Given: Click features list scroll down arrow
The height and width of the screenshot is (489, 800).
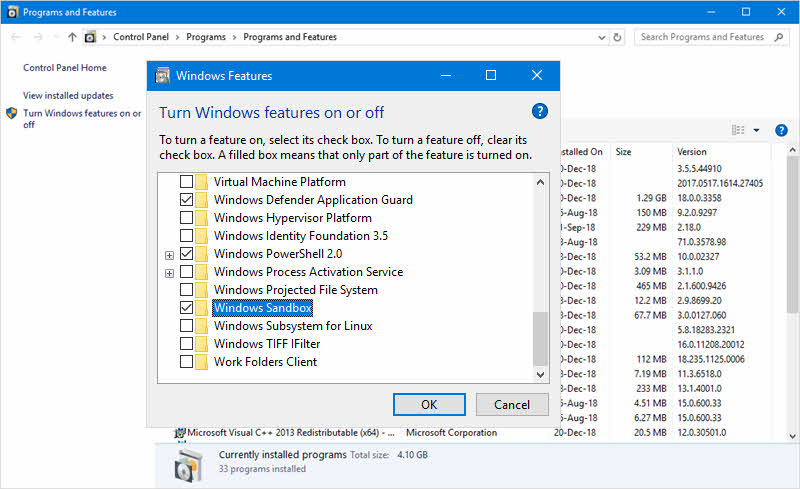Looking at the screenshot, I should point(540,375).
